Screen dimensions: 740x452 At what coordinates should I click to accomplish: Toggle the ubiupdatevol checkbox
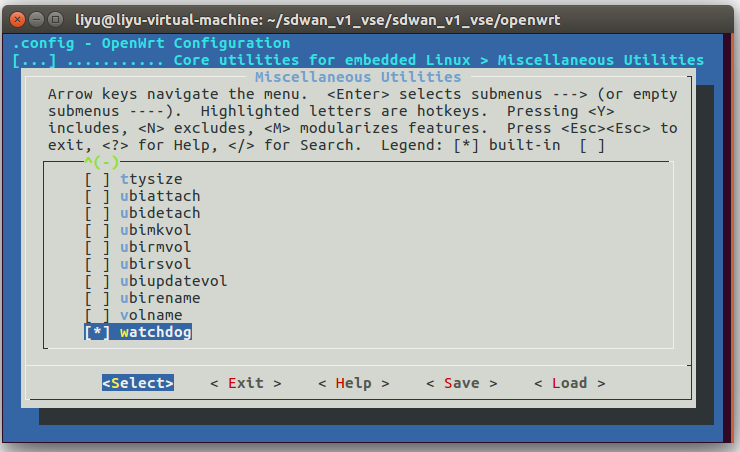pos(97,281)
